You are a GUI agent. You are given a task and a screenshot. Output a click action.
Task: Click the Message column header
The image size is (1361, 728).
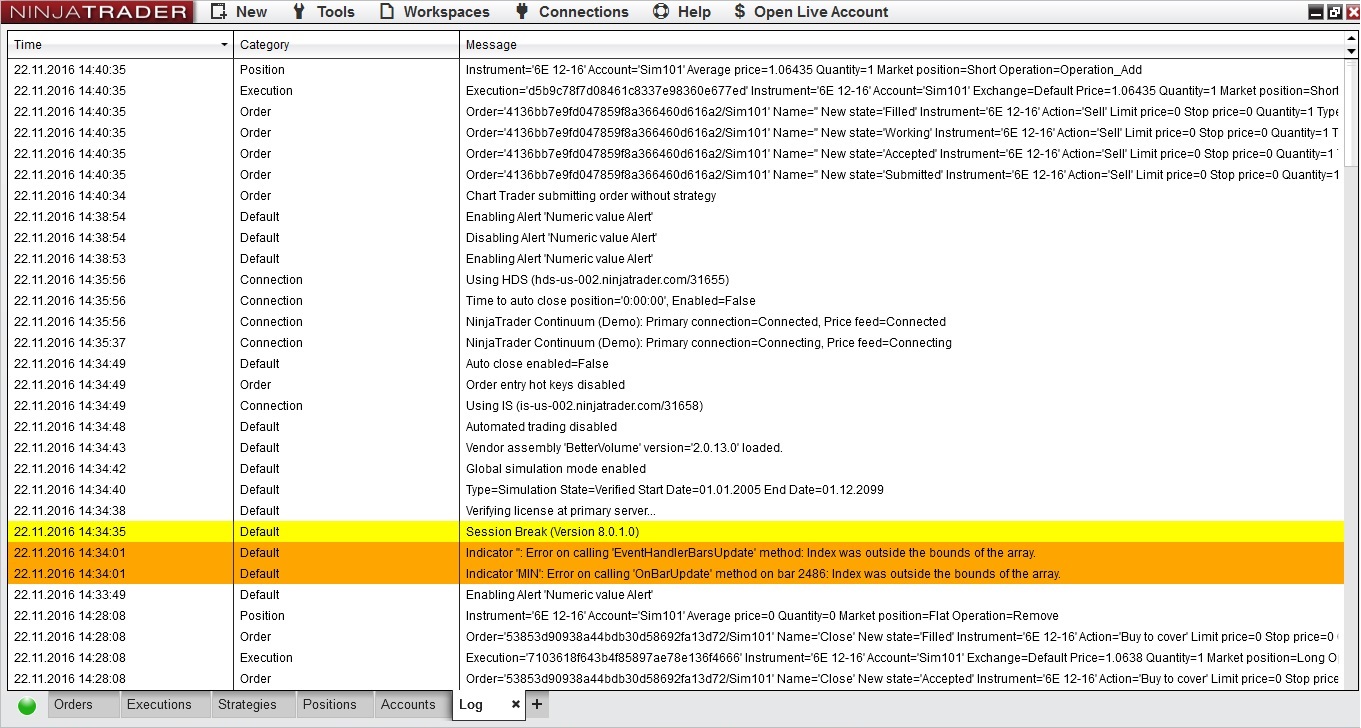(902, 45)
